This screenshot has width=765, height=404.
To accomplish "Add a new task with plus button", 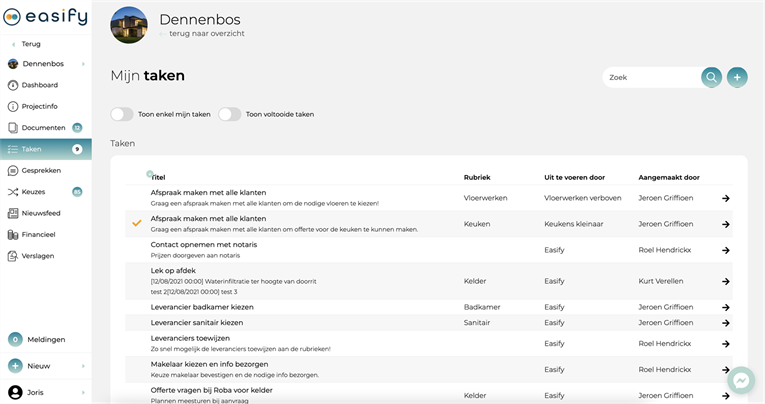I will pos(737,77).
